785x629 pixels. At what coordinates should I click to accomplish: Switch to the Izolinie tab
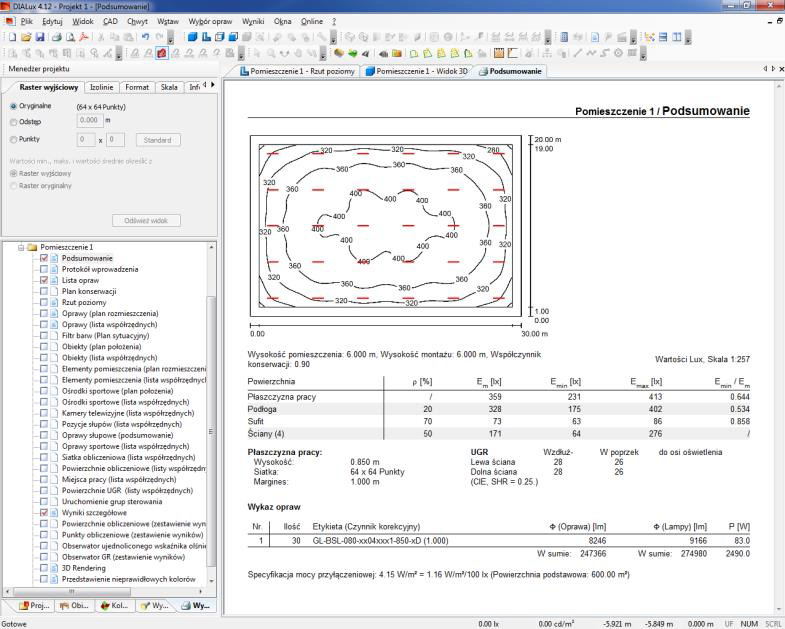click(x=102, y=87)
